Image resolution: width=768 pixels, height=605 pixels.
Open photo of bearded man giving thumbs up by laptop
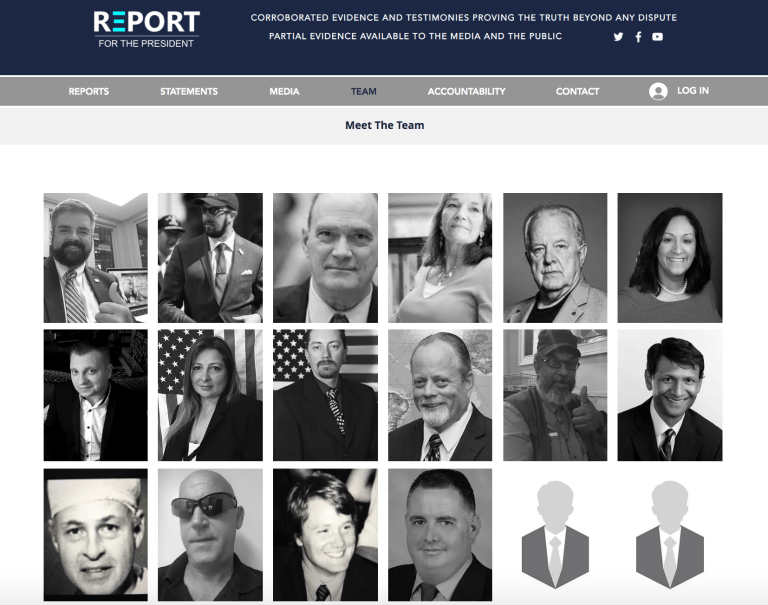pyautogui.click(x=96, y=258)
